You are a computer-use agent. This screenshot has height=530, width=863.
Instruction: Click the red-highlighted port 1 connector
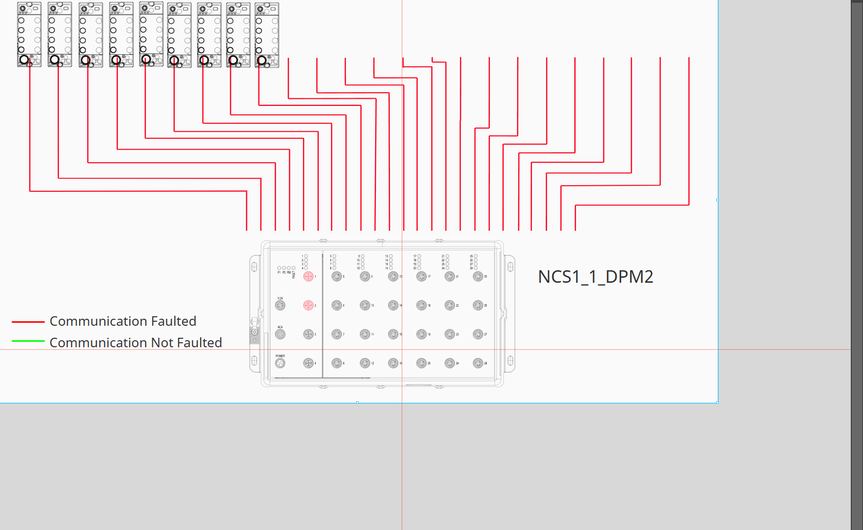pyautogui.click(x=309, y=276)
